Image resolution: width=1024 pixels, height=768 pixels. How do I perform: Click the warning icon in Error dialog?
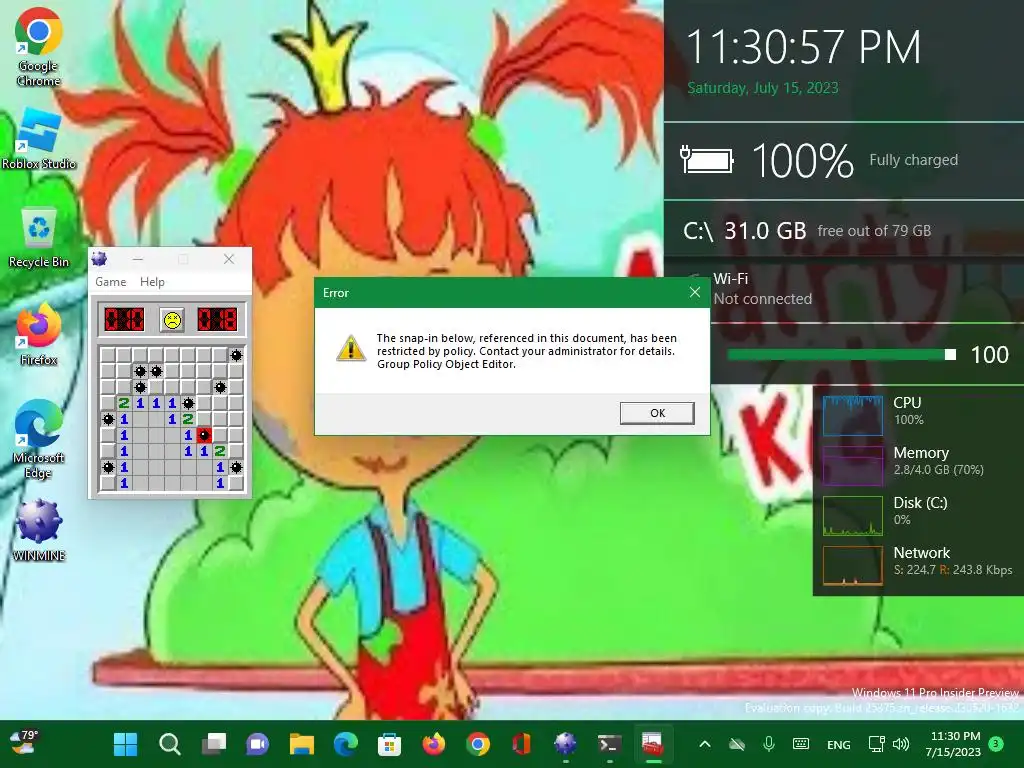tap(351, 348)
